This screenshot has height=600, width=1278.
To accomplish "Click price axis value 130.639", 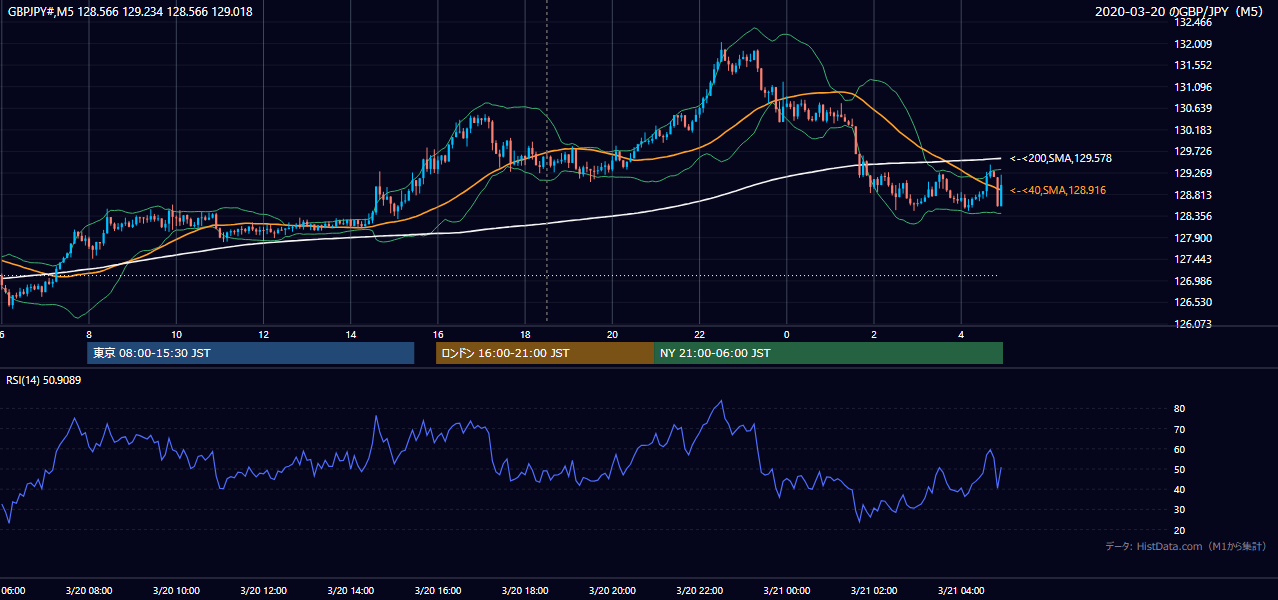I will pyautogui.click(x=1193, y=108).
